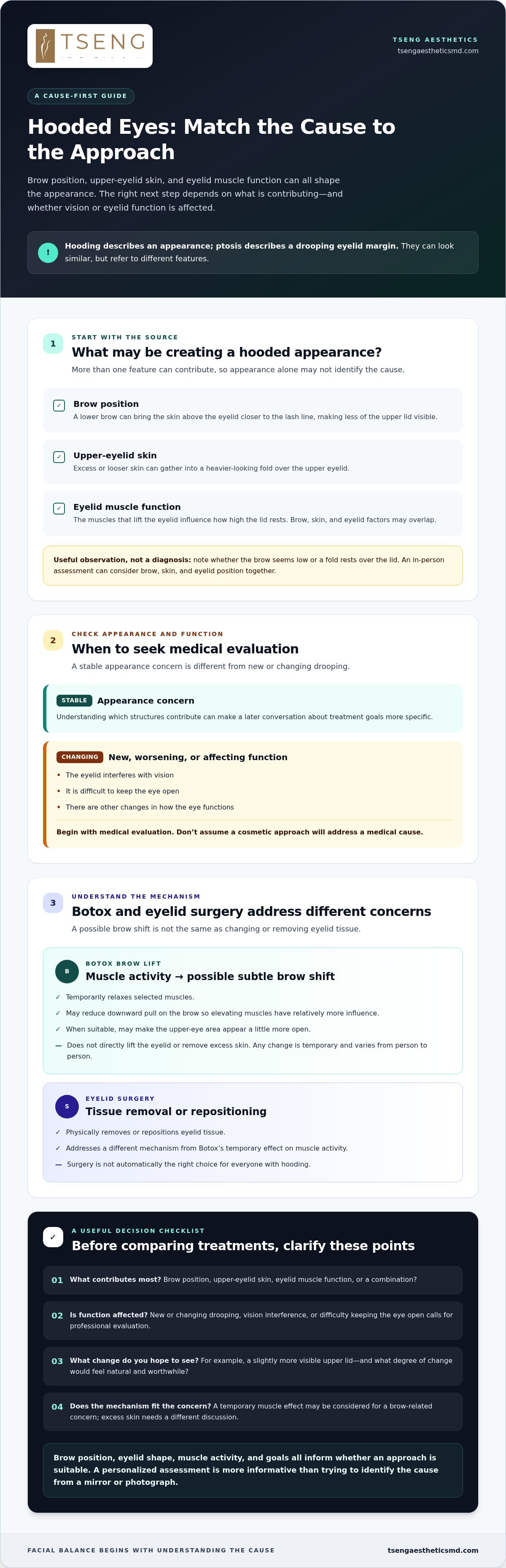Select checklist item 02 Is function affected
The image size is (506, 1568).
tap(253, 1321)
